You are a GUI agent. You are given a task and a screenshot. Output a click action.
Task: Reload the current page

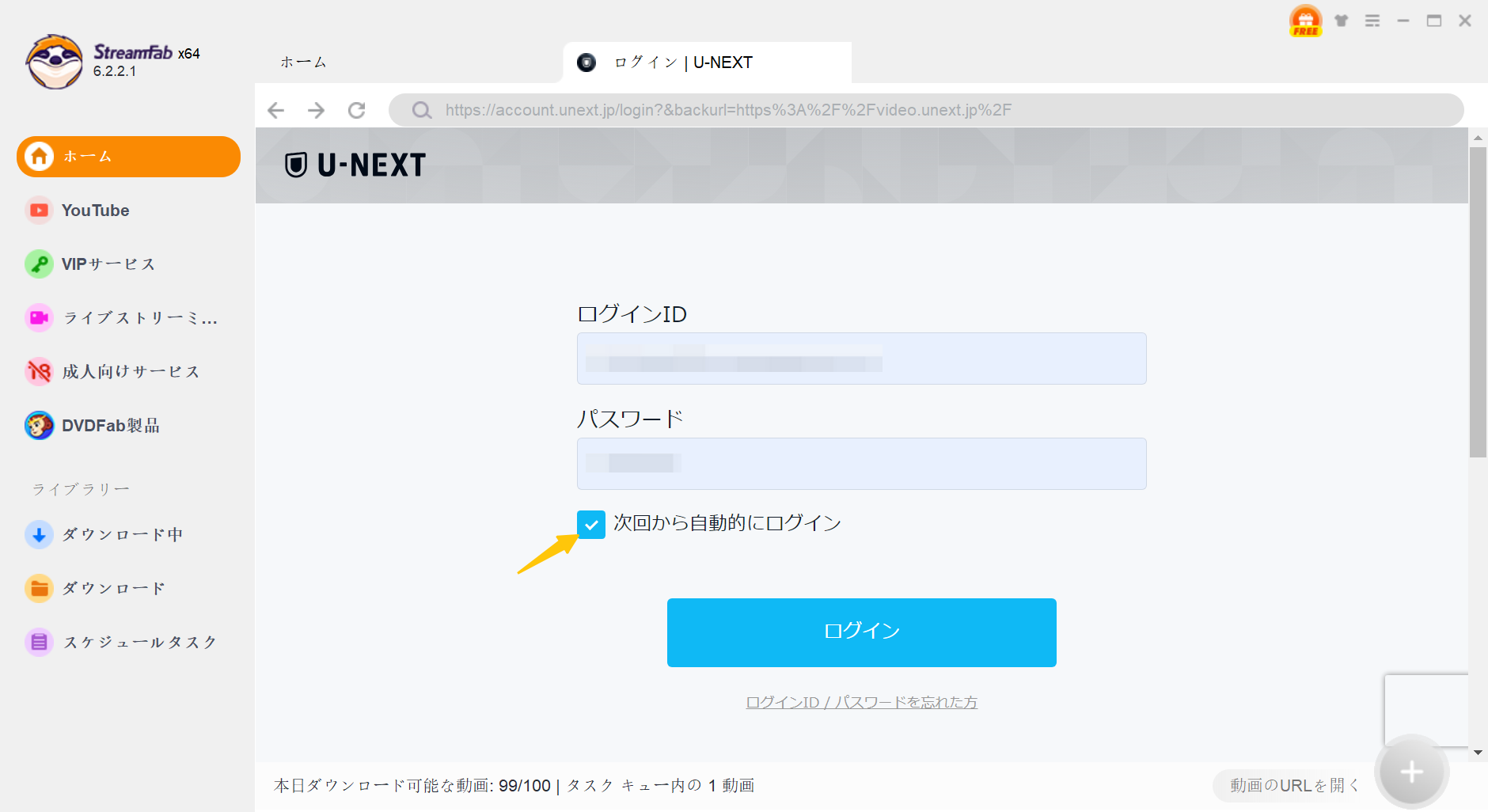pyautogui.click(x=357, y=110)
